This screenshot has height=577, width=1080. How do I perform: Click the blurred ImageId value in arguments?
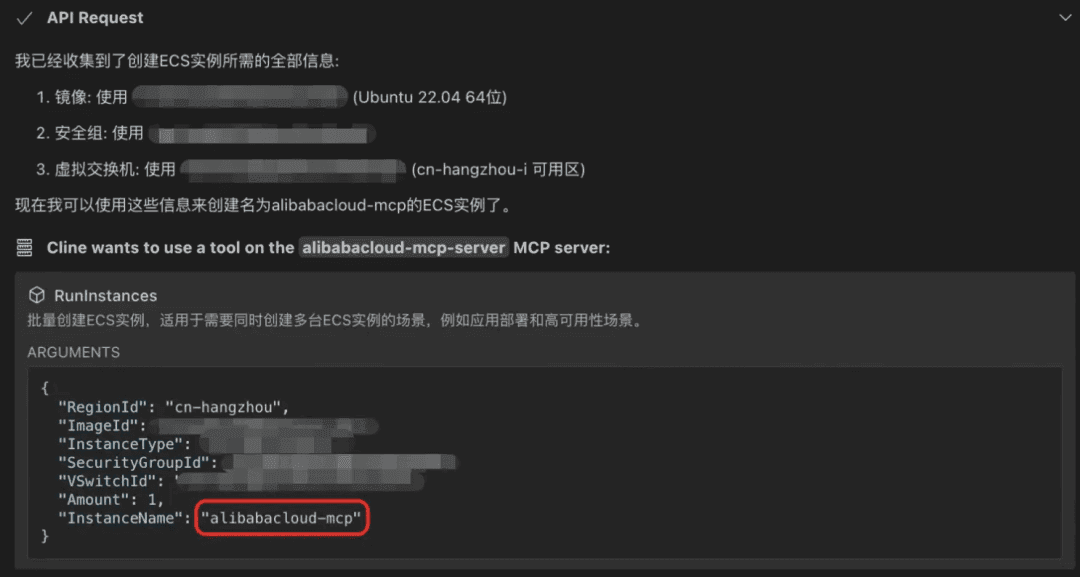263,426
